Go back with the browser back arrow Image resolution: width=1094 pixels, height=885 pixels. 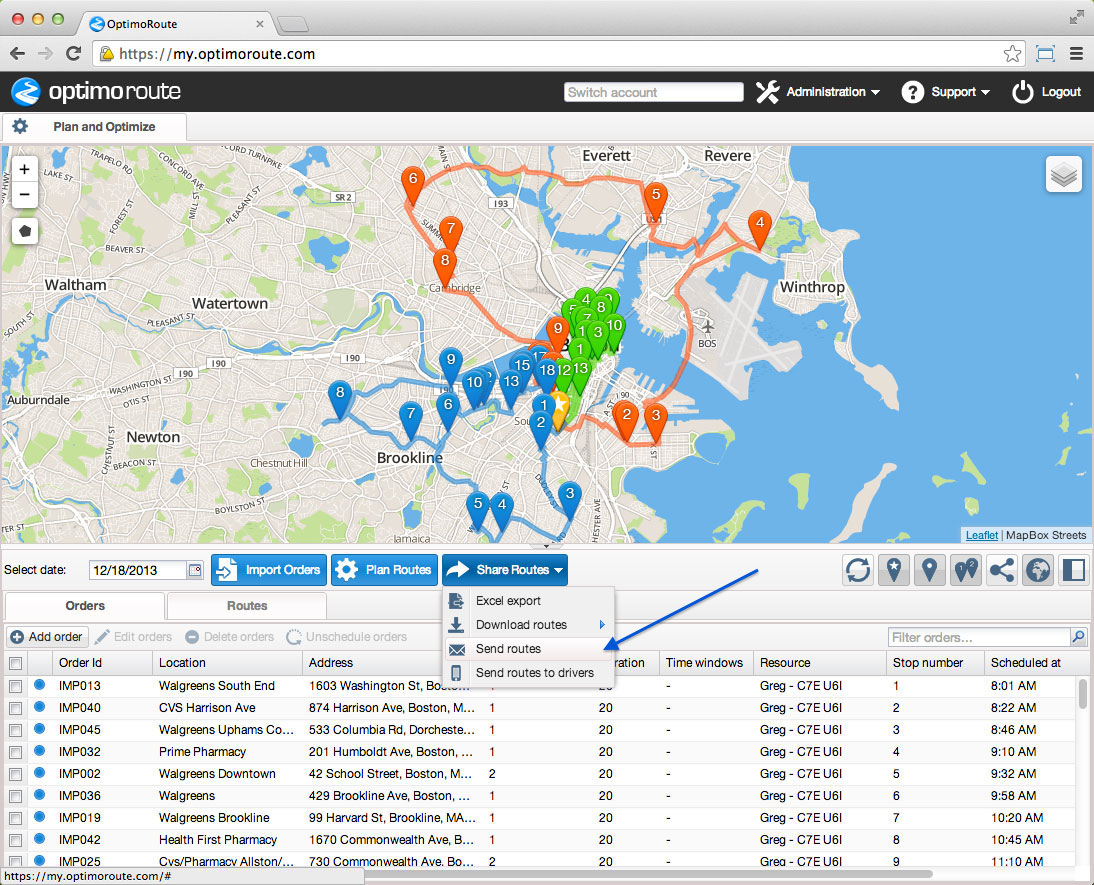coord(18,54)
